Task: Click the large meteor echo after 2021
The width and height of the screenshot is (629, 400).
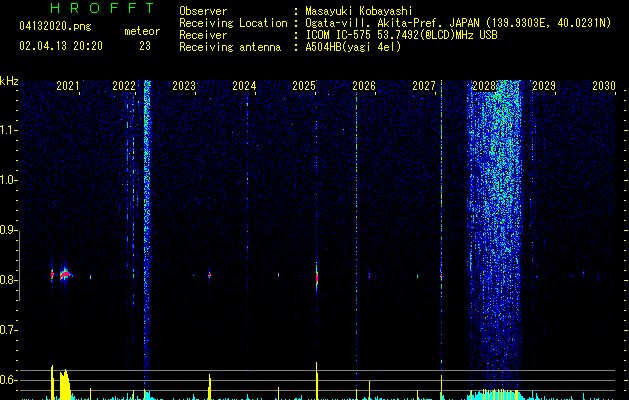Action: (x=65, y=274)
